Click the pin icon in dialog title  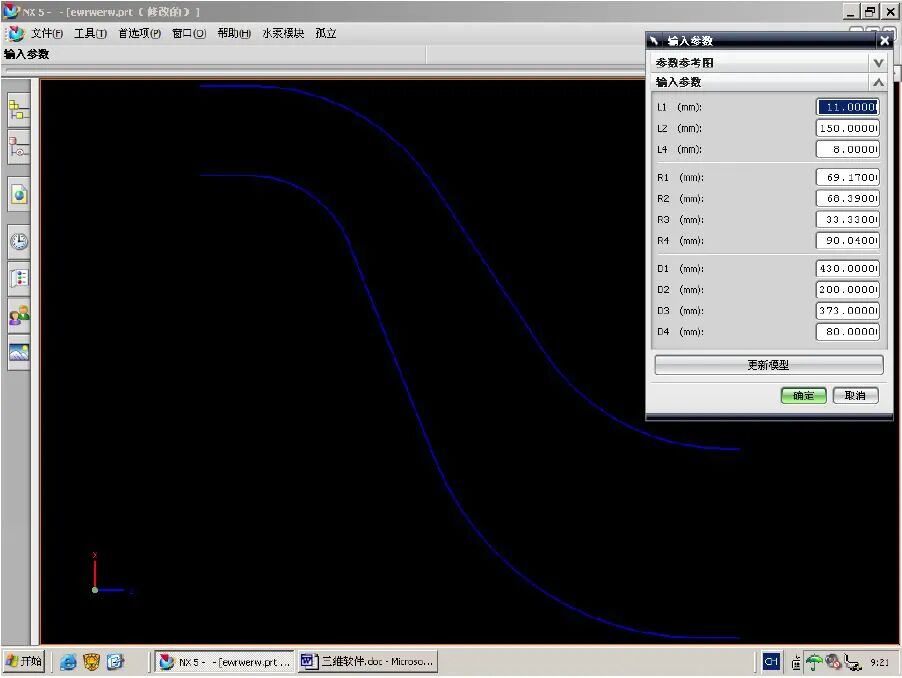click(654, 40)
